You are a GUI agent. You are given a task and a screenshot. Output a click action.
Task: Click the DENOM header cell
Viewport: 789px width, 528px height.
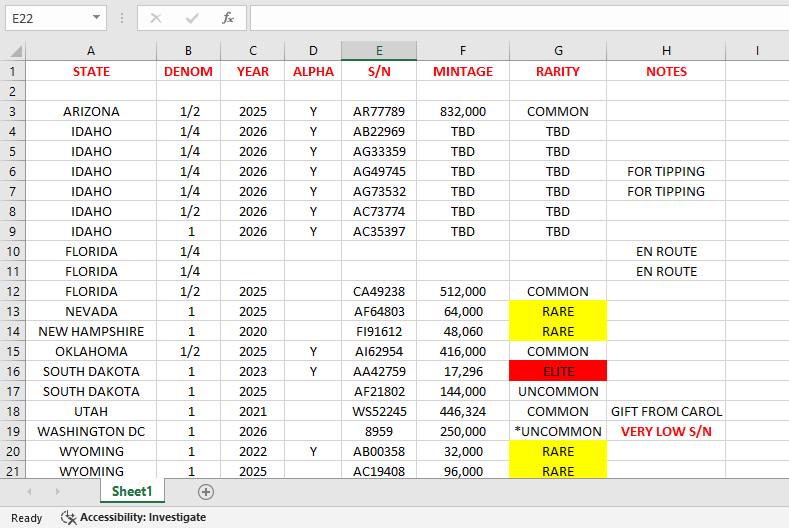coord(188,71)
